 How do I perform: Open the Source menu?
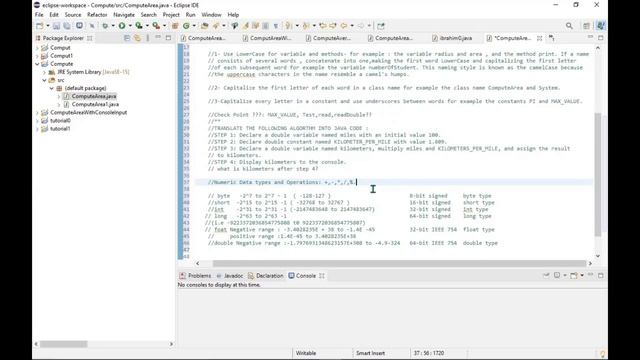[73, 15]
